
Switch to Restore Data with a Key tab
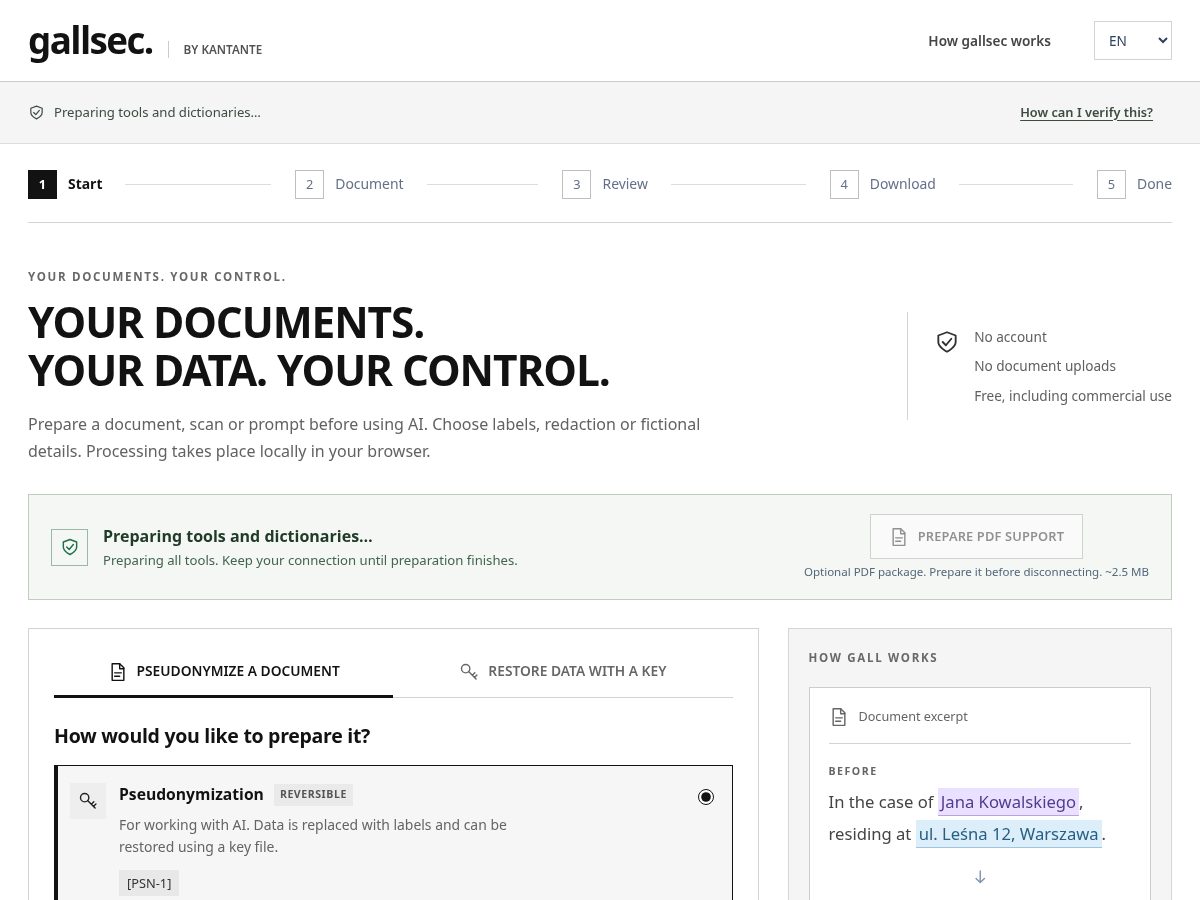(563, 671)
